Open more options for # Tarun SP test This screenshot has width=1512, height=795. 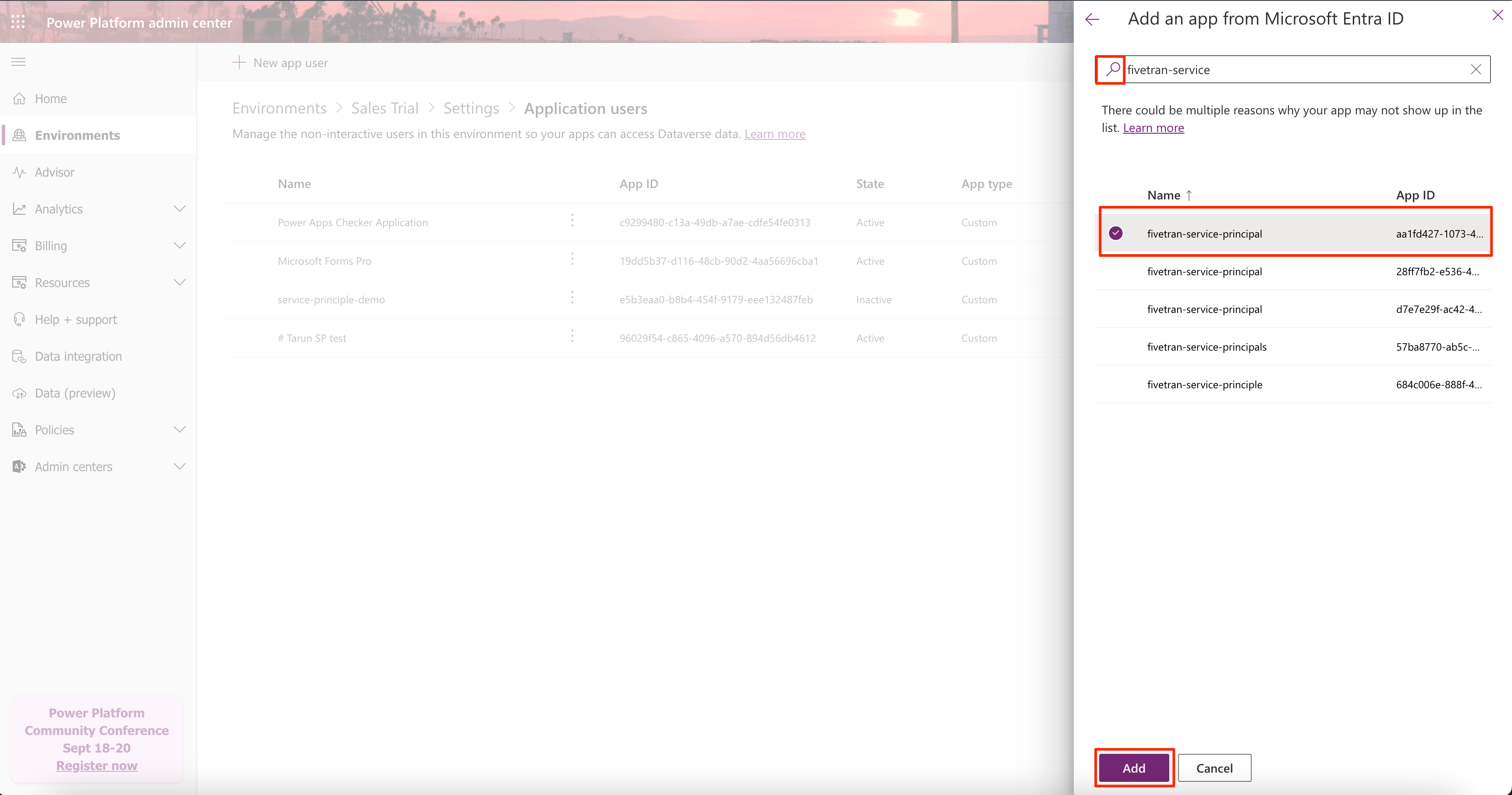[572, 336]
